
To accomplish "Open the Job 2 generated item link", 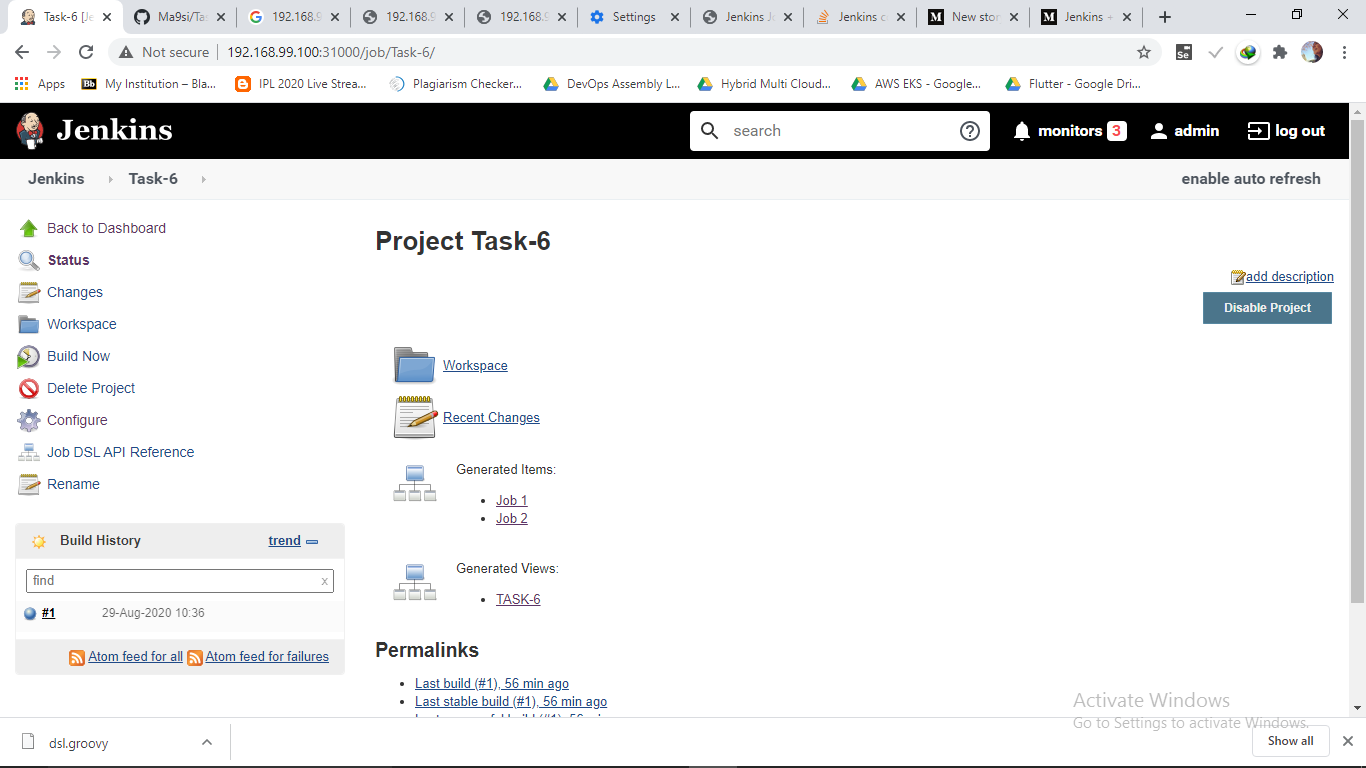I will click(x=512, y=518).
